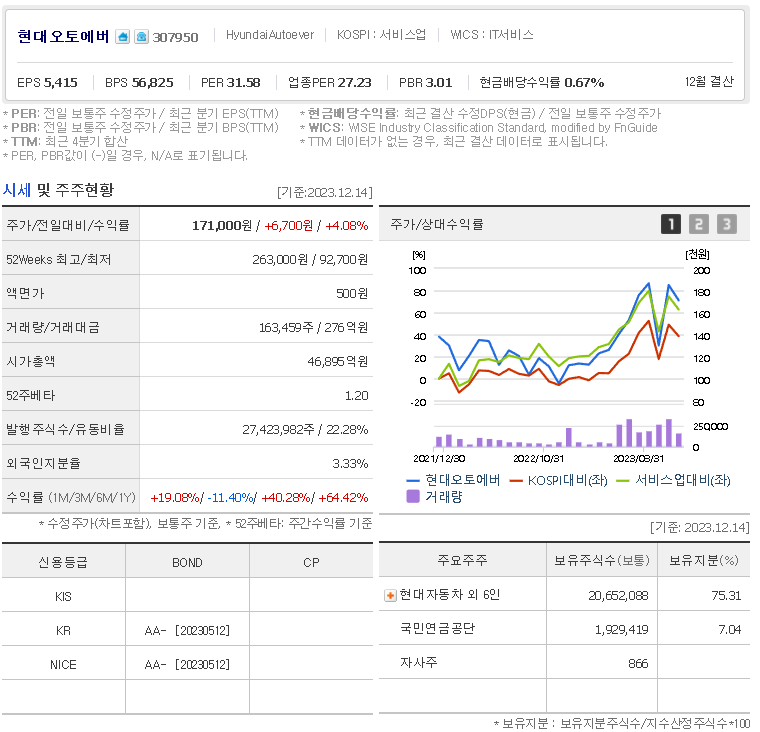Image resolution: width=760 pixels, height=732 pixels.
Task: Click the EPS 5,415 value
Action: coord(47,83)
